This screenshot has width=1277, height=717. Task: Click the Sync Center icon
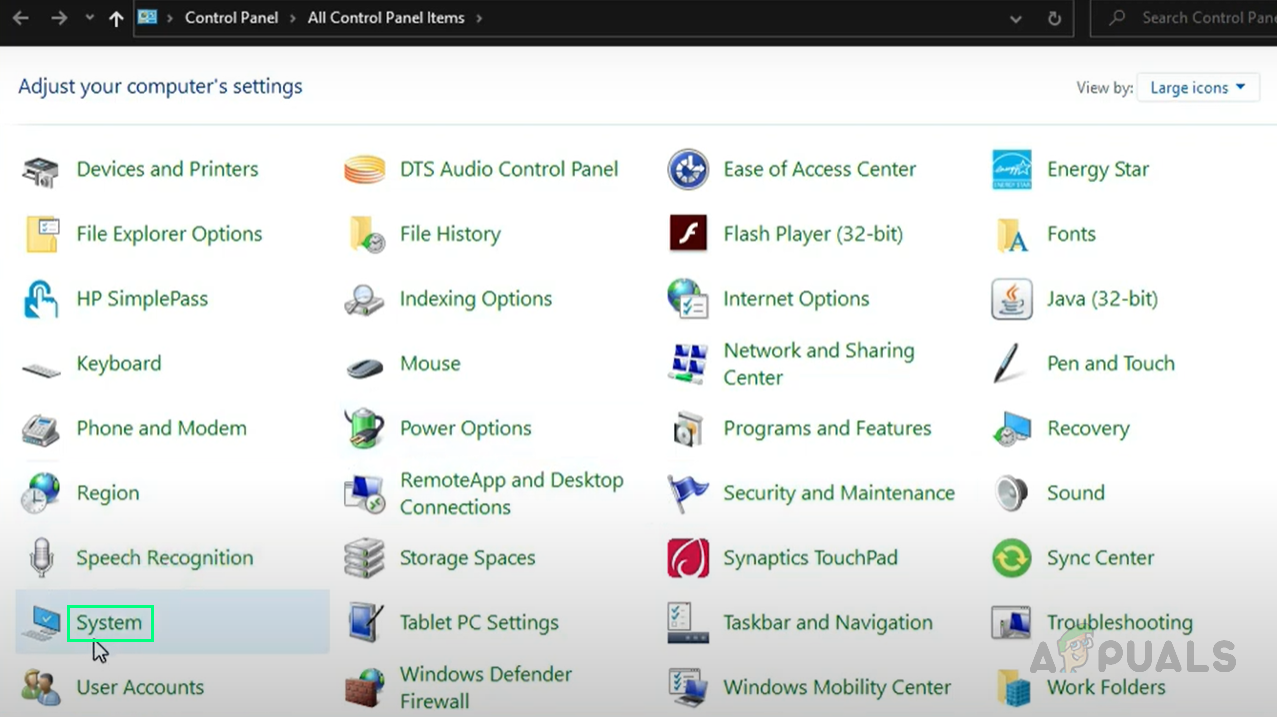pyautogui.click(x=1012, y=558)
